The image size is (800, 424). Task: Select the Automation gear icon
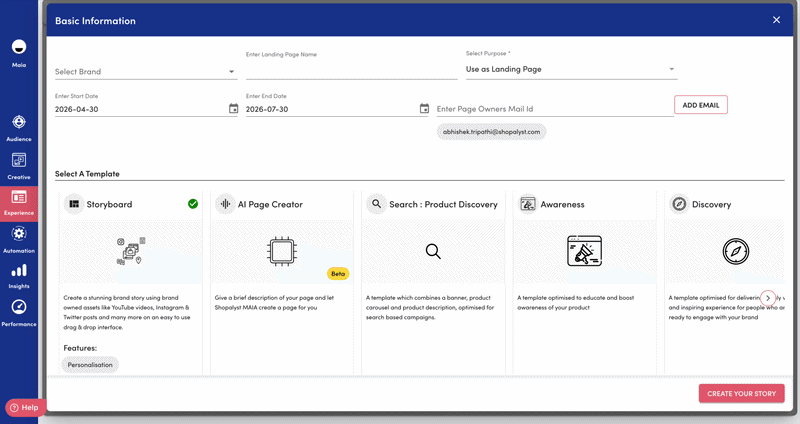click(x=19, y=234)
